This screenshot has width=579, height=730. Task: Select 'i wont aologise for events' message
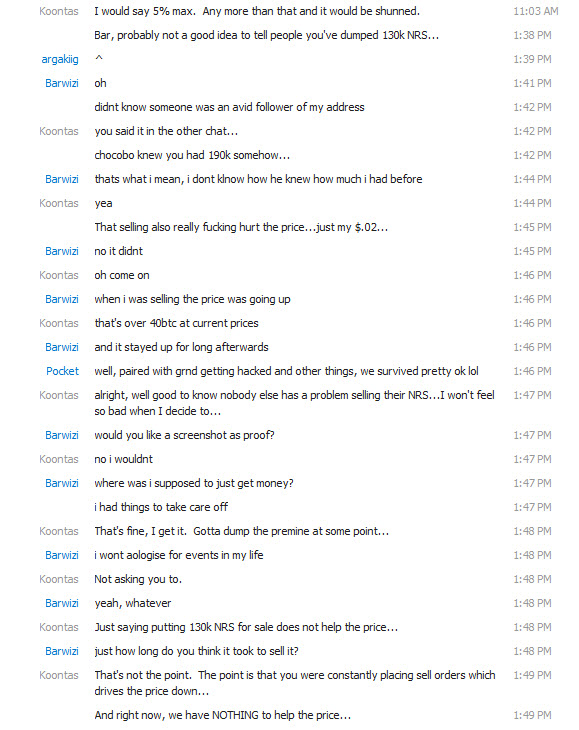pyautogui.click(x=179, y=555)
